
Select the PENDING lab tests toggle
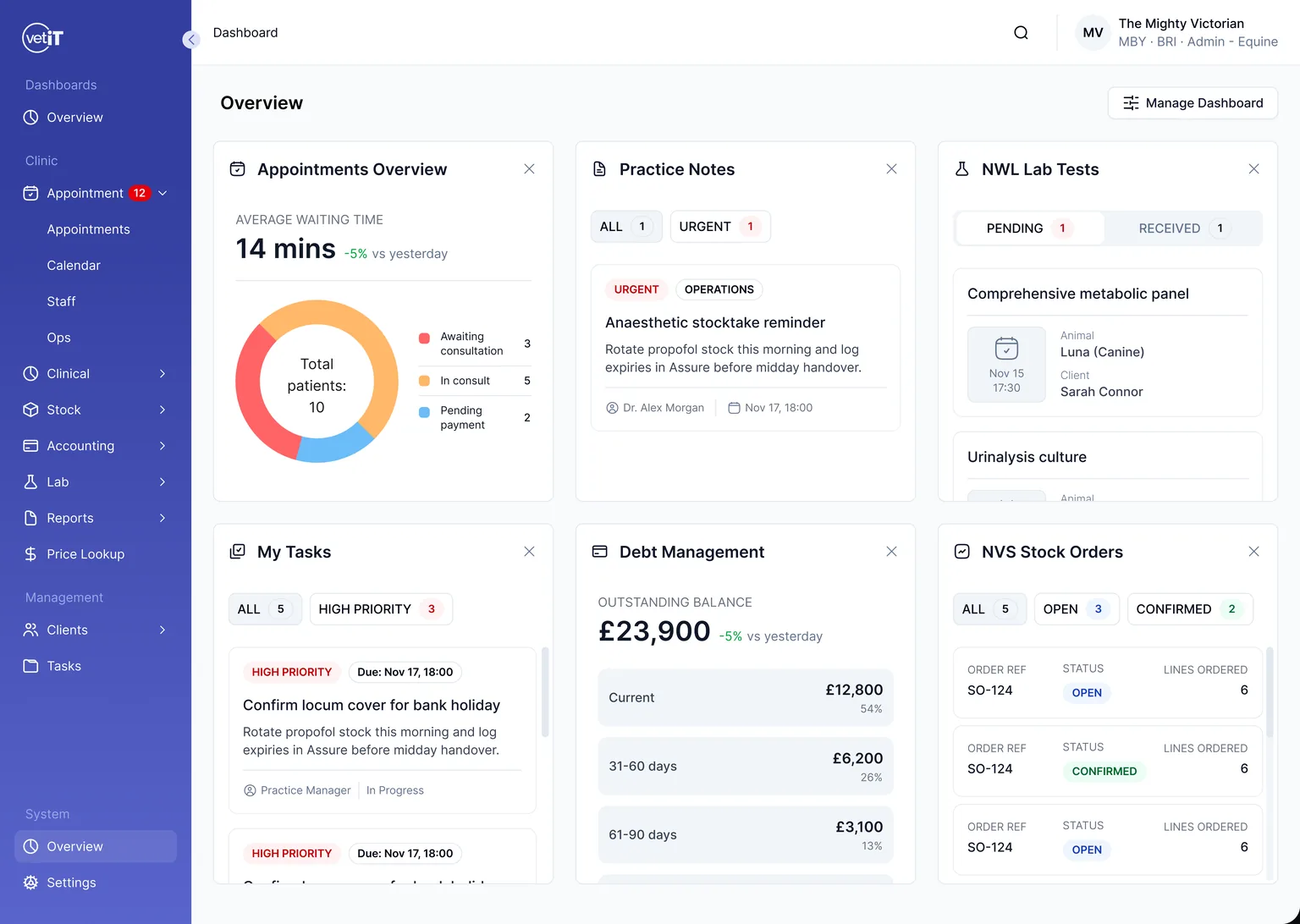(1030, 228)
